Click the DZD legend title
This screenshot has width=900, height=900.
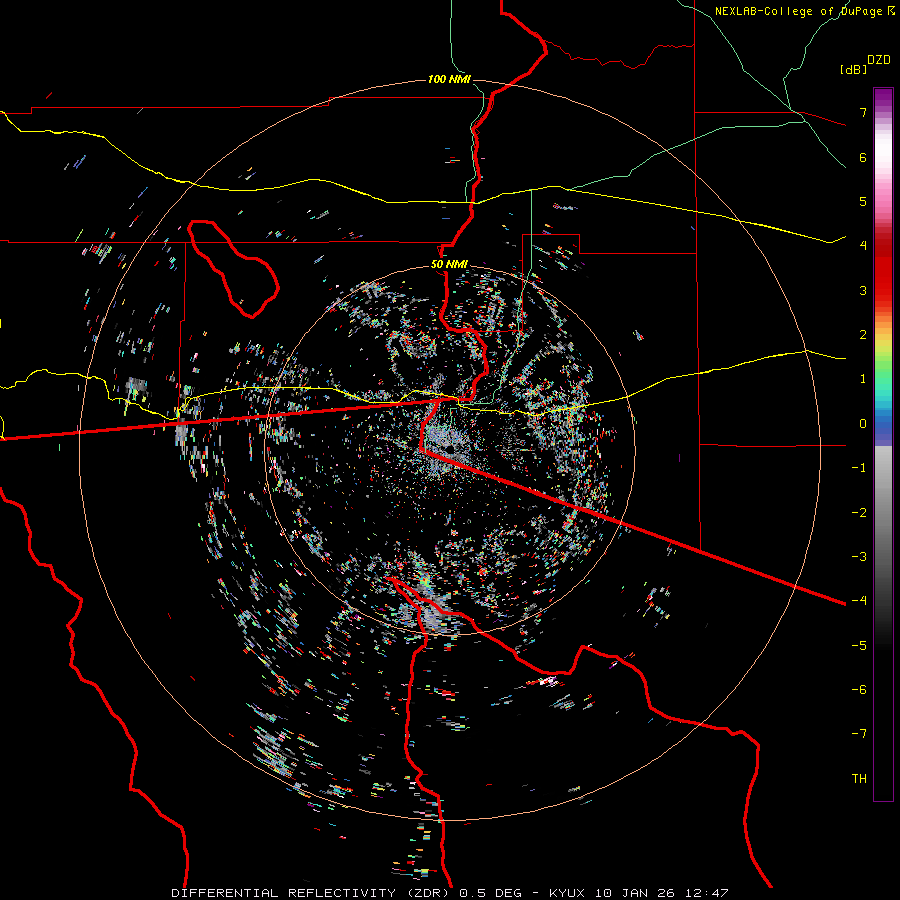878,60
